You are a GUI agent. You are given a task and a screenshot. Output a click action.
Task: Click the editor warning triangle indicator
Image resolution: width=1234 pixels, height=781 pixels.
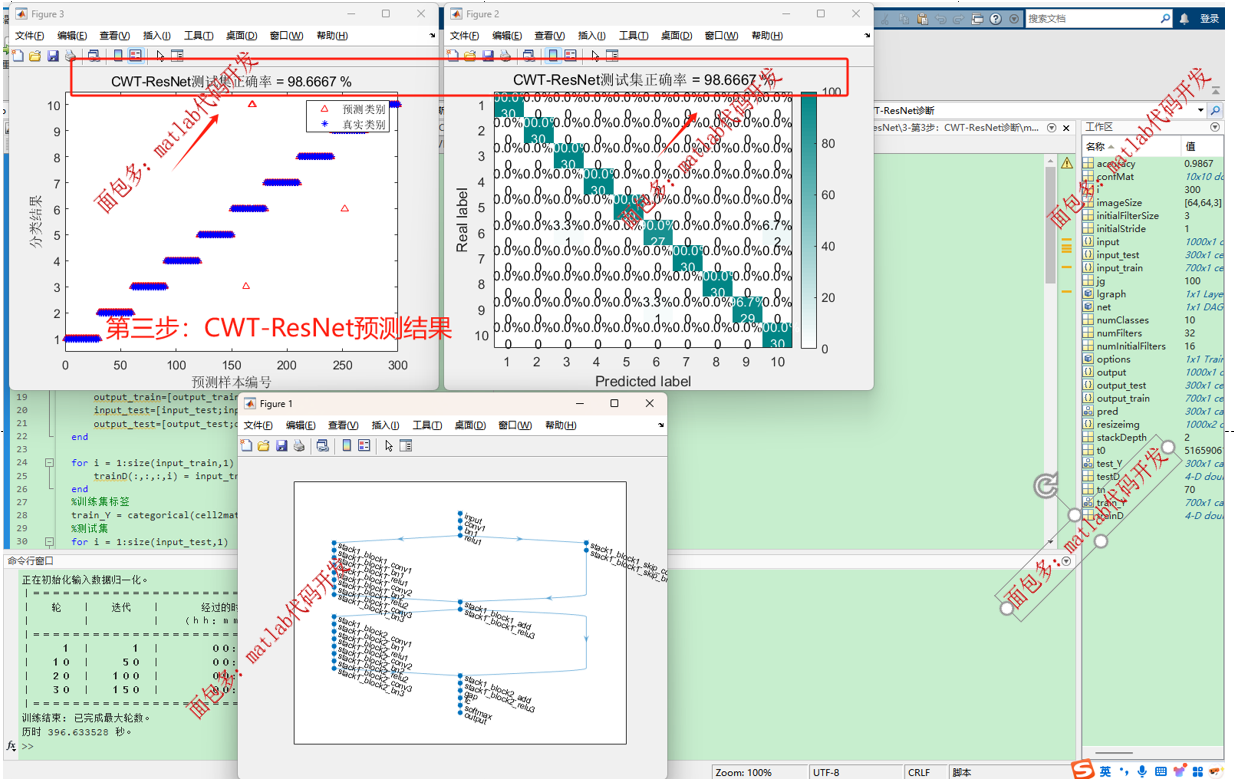[1067, 162]
